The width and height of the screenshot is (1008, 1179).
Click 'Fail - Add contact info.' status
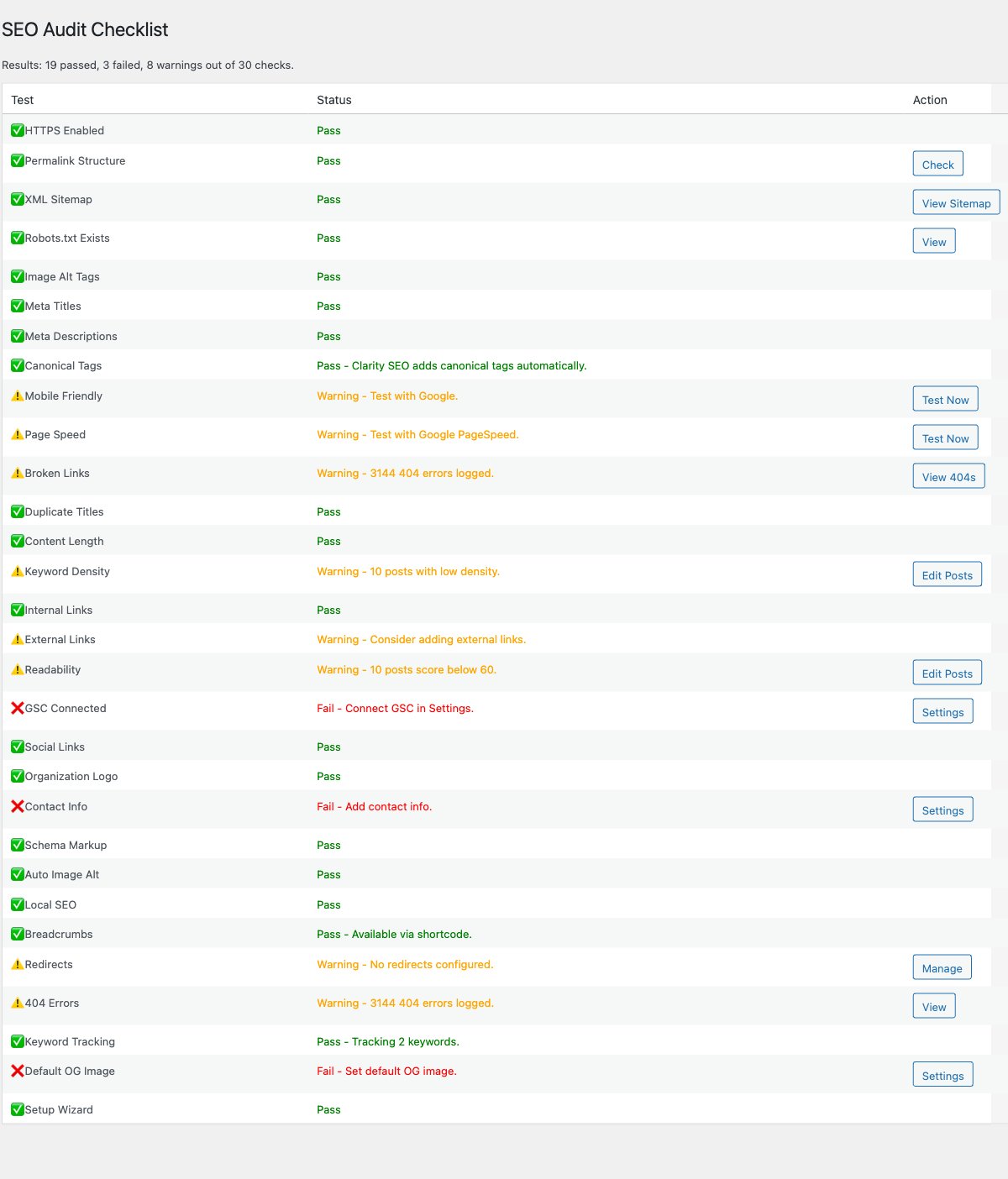[374, 806]
